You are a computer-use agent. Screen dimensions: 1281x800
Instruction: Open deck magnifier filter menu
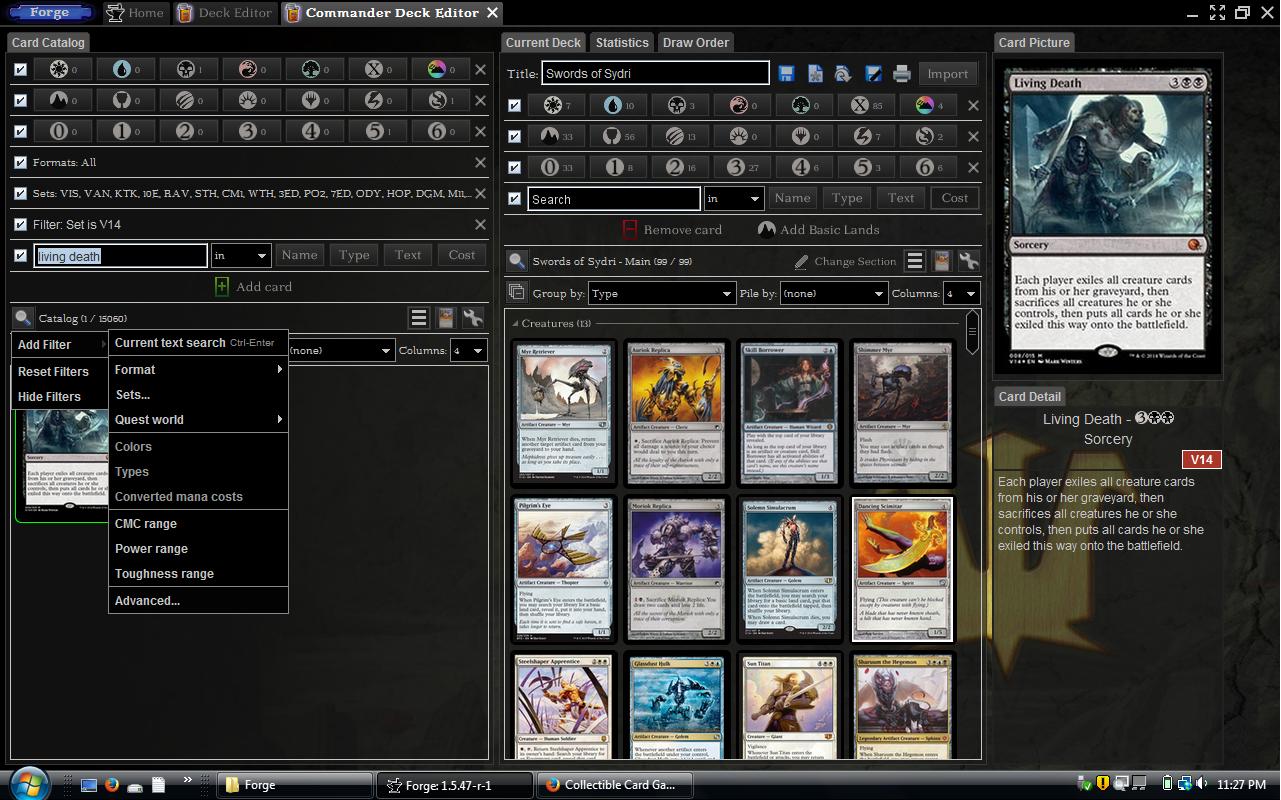517,261
